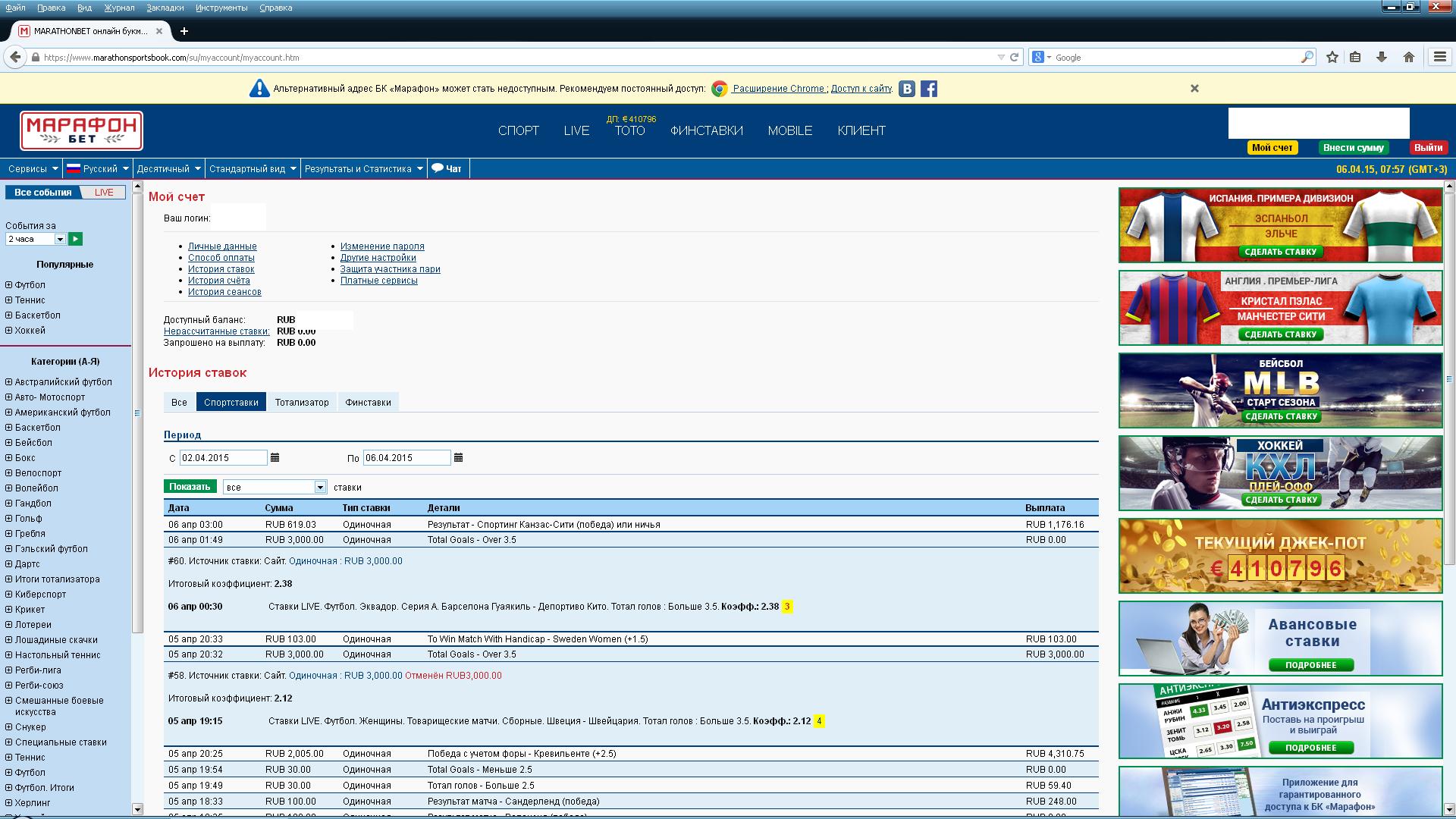Click the start date field 02.04.2015
The width and height of the screenshot is (1456, 819).
[x=224, y=458]
